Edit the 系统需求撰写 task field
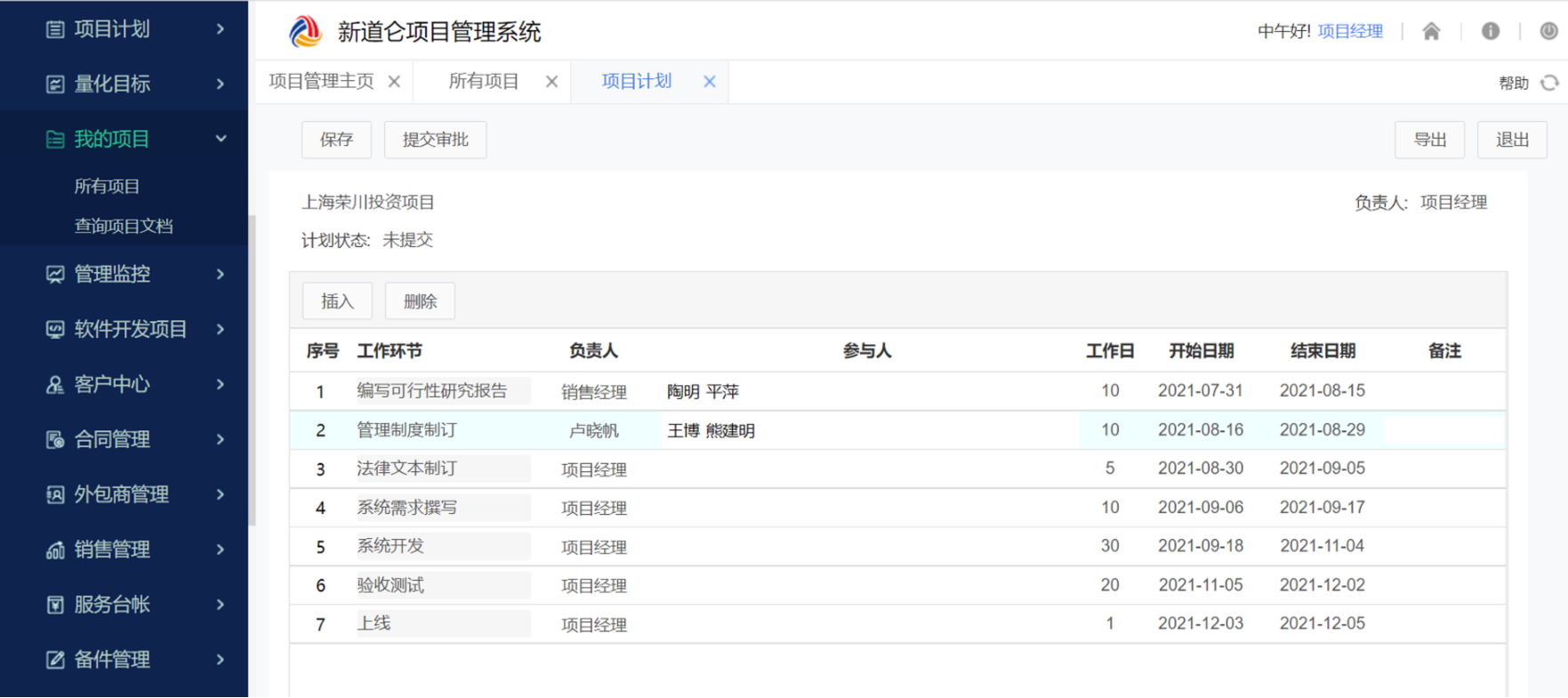 (443, 508)
